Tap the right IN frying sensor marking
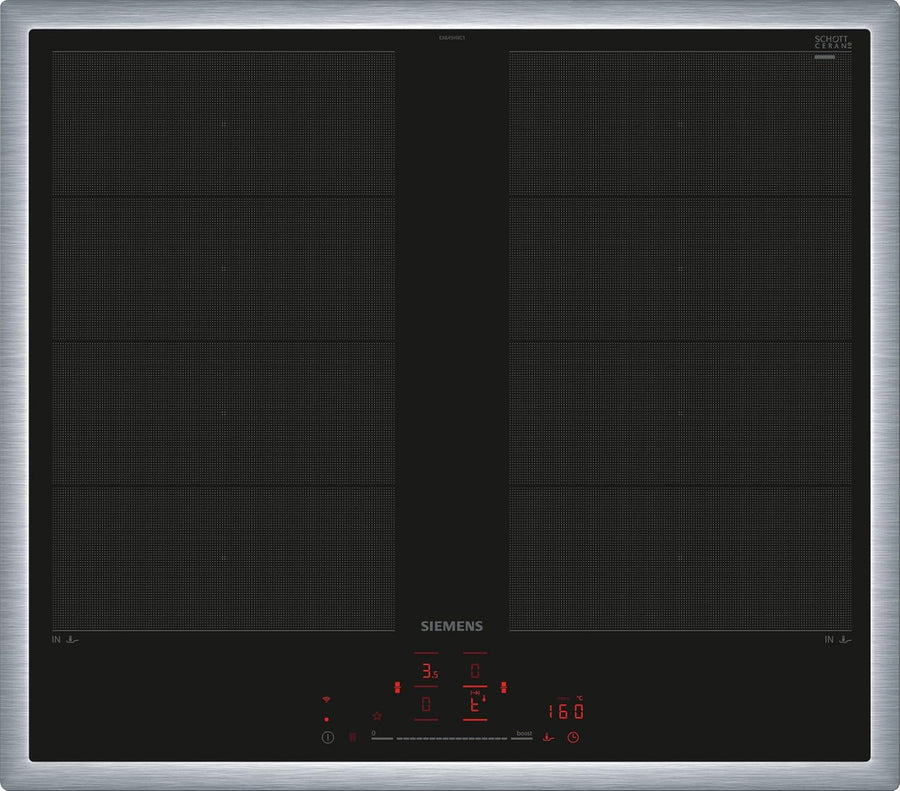 [x=837, y=639]
